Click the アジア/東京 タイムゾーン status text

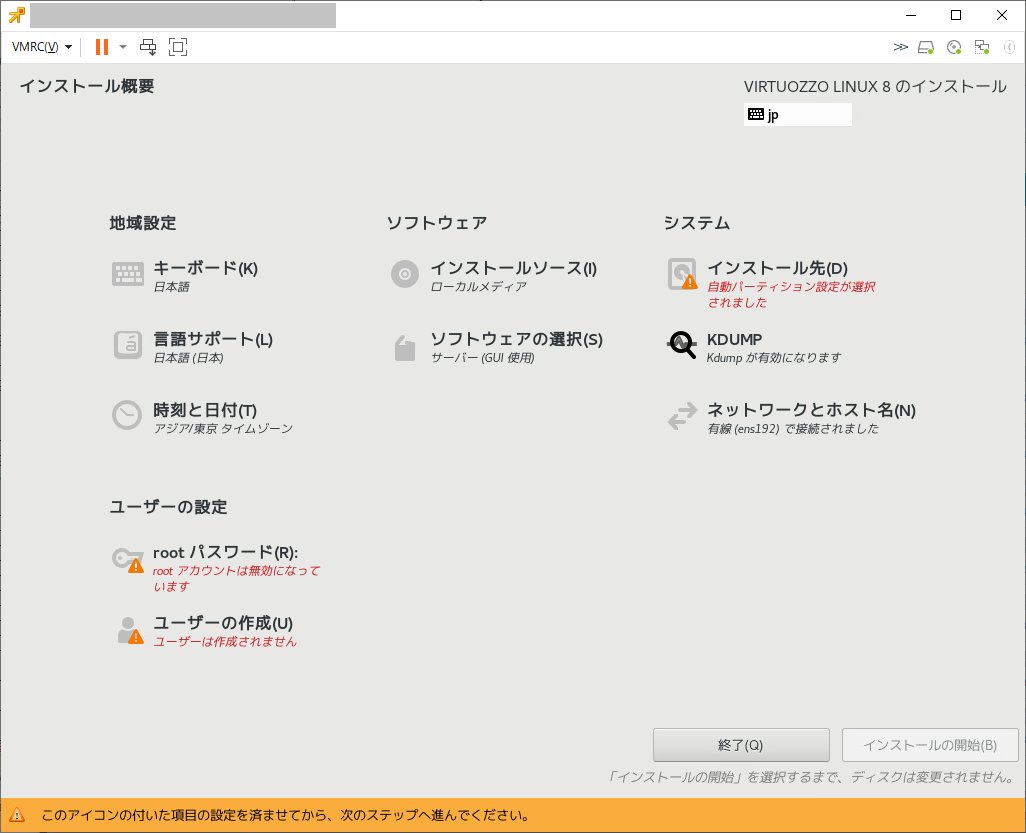(223, 429)
